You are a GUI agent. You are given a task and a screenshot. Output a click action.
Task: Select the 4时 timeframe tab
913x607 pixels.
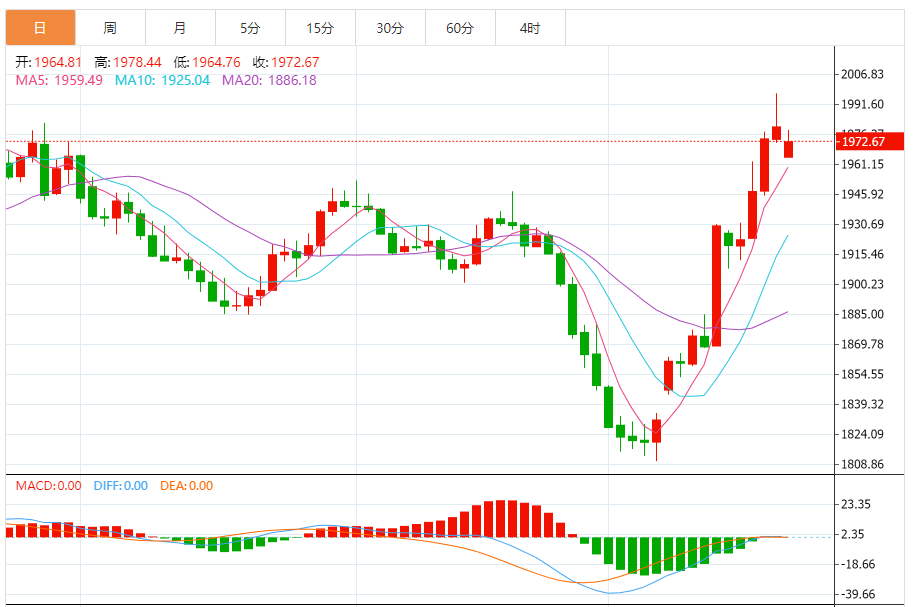tap(530, 27)
